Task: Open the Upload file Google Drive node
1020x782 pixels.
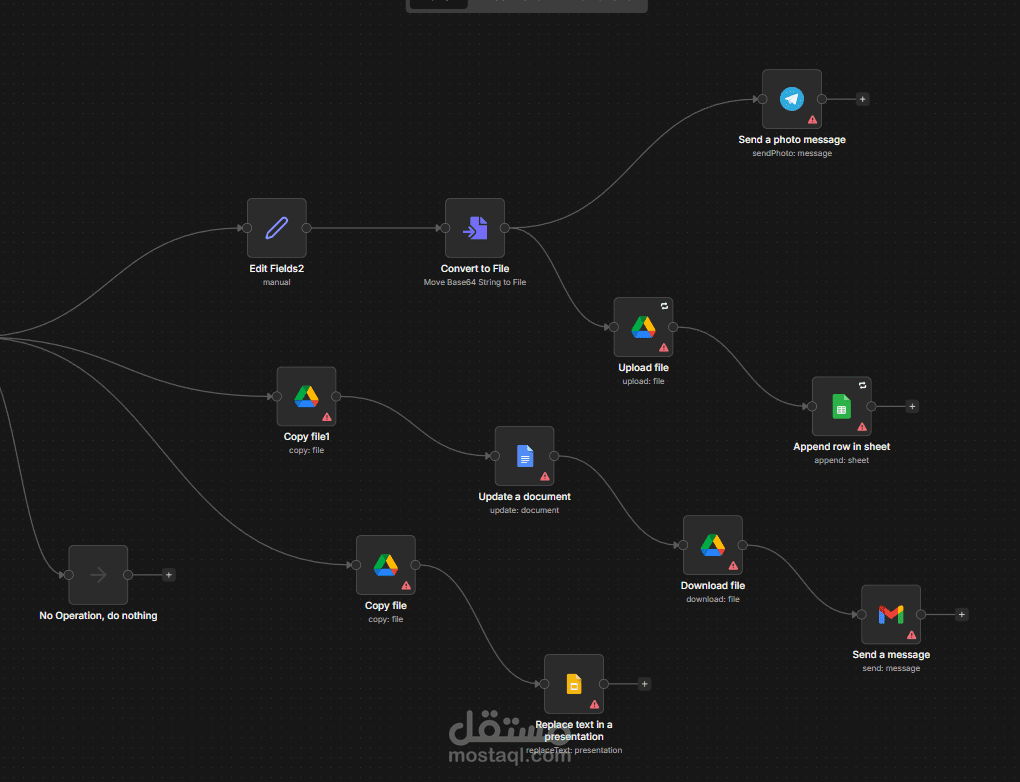Action: [x=643, y=327]
